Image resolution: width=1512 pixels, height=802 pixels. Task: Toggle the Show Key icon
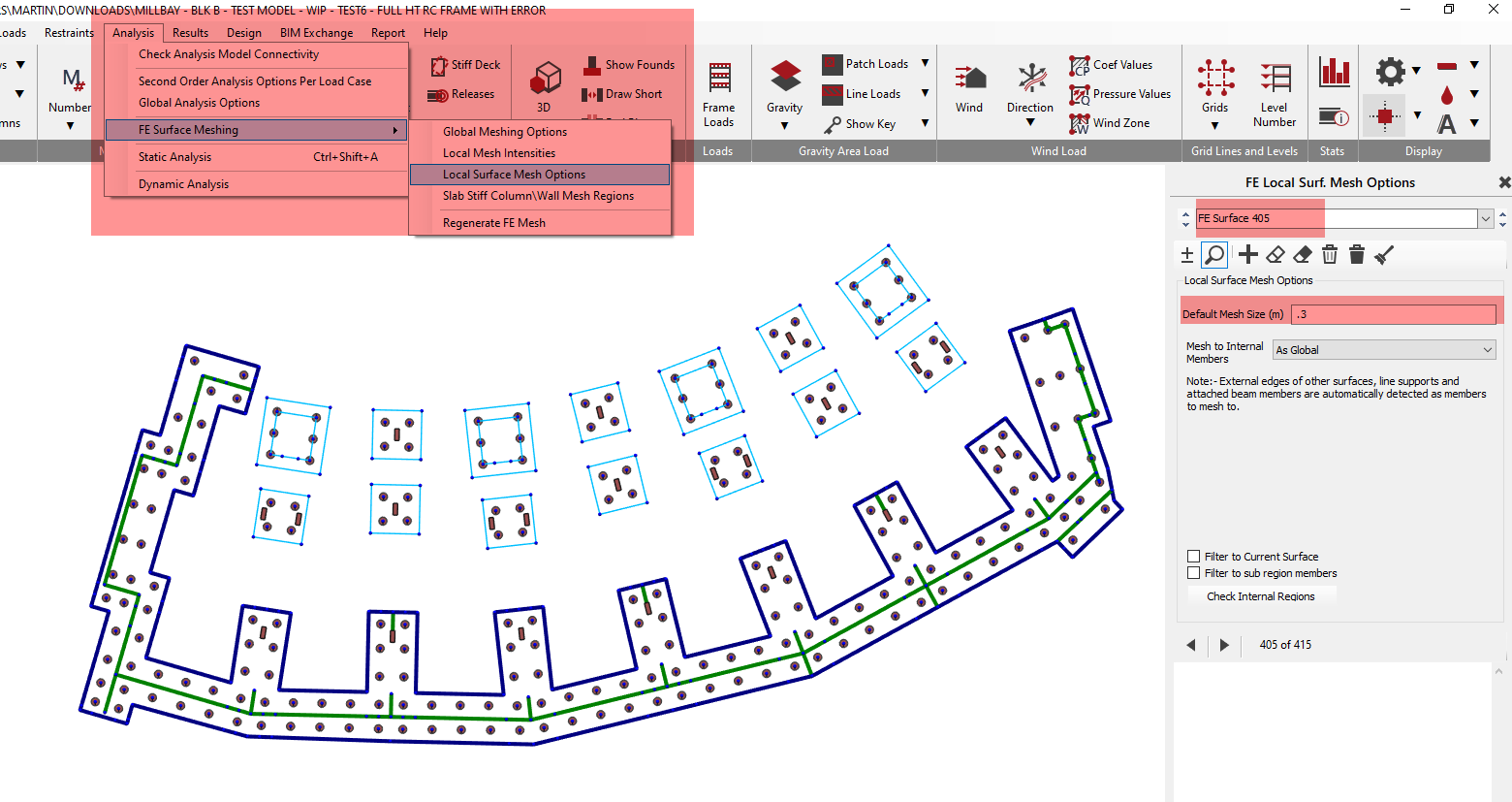coord(833,124)
